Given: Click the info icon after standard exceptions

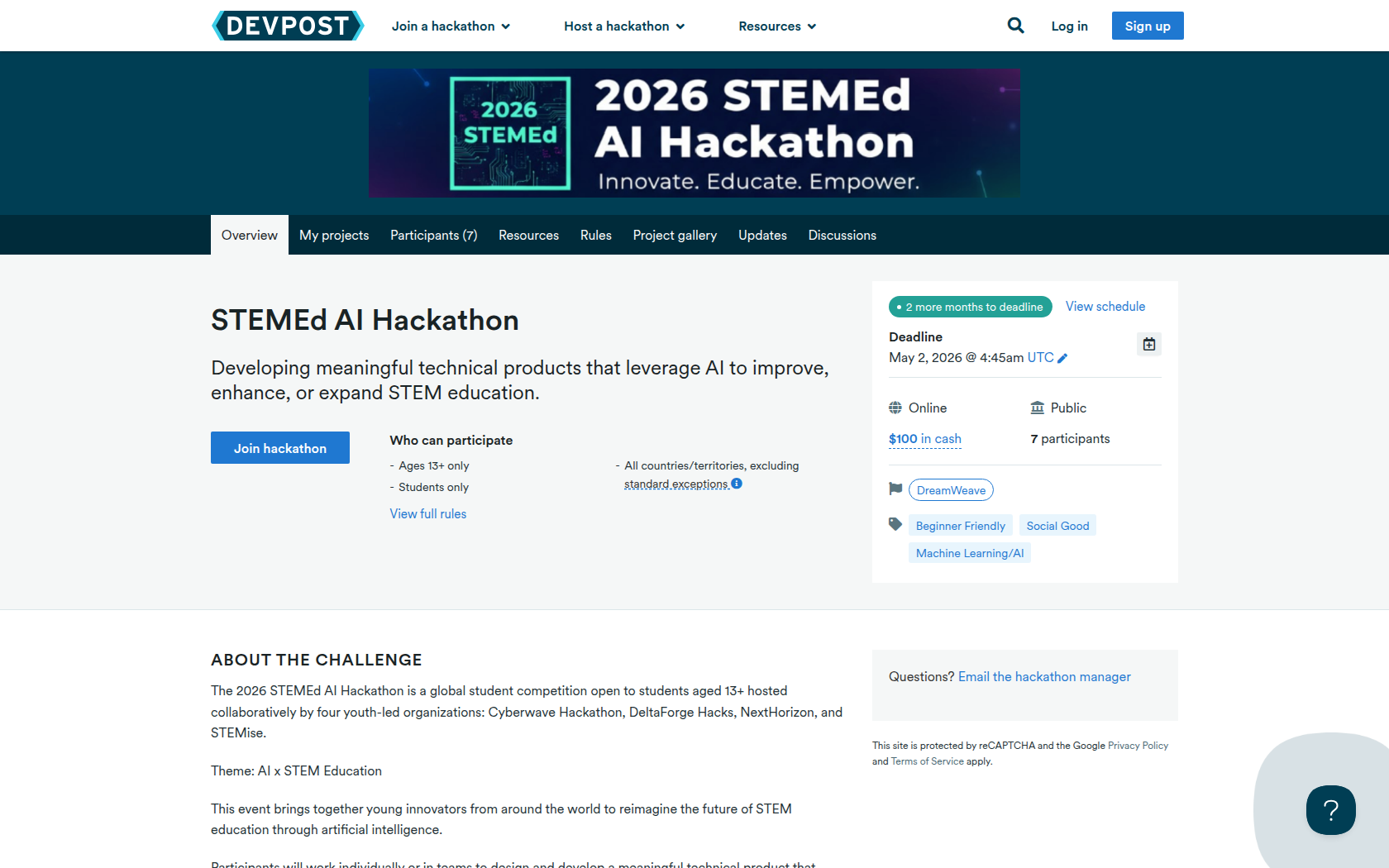Looking at the screenshot, I should (737, 484).
